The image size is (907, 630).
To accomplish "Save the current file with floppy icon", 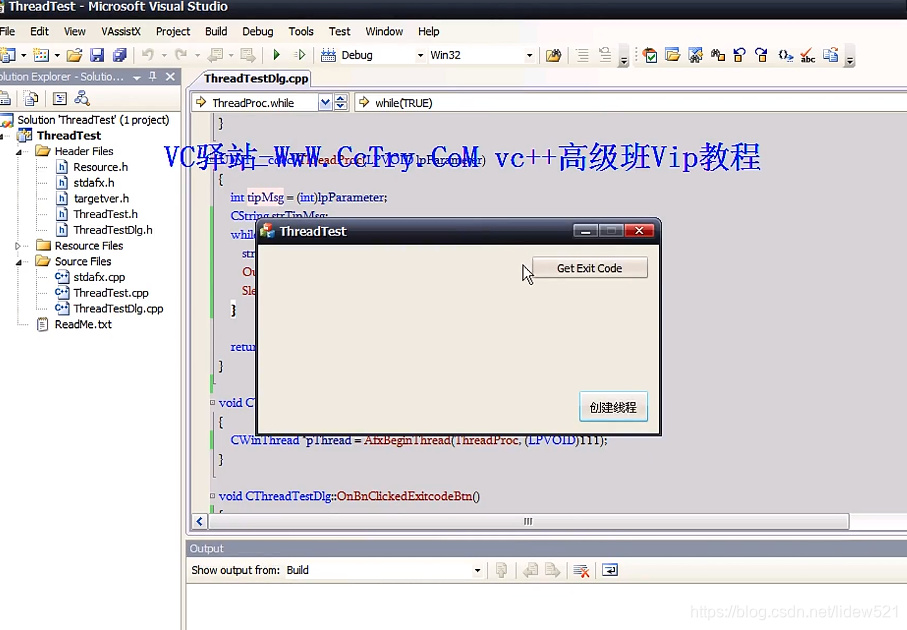I will [x=97, y=56].
